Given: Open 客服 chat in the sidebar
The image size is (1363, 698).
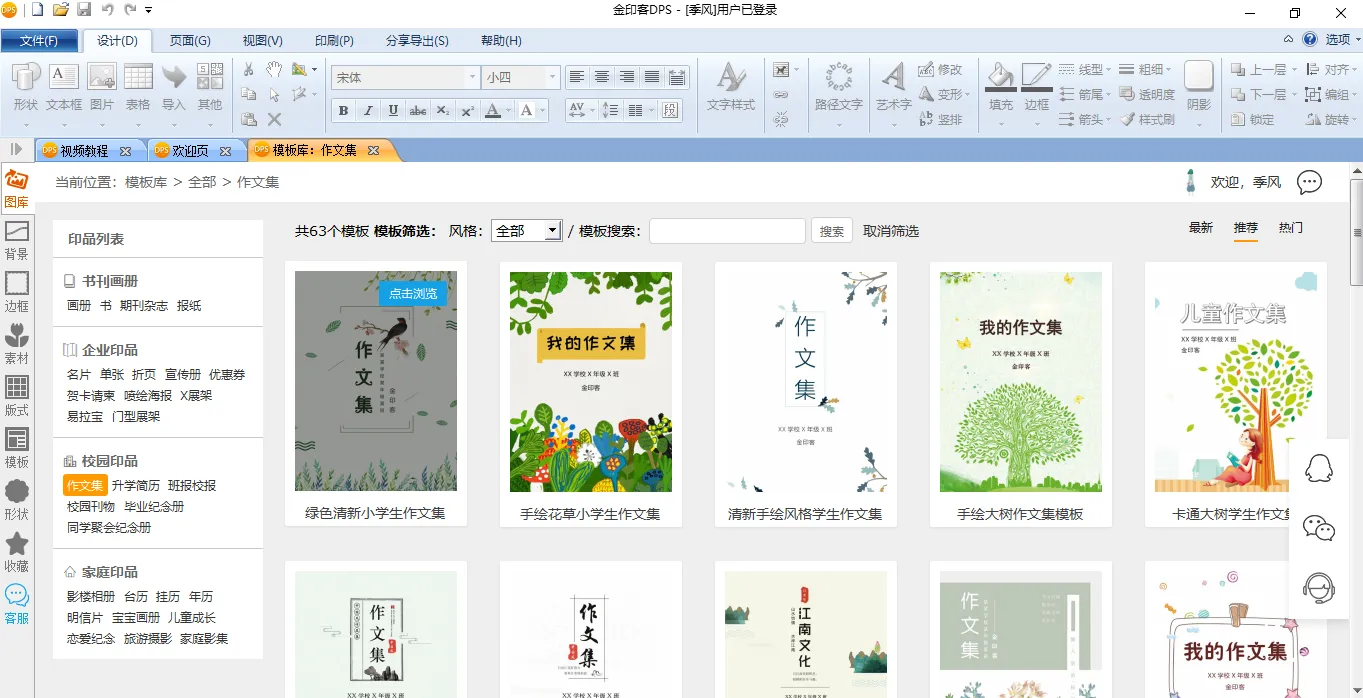Looking at the screenshot, I should [x=17, y=604].
